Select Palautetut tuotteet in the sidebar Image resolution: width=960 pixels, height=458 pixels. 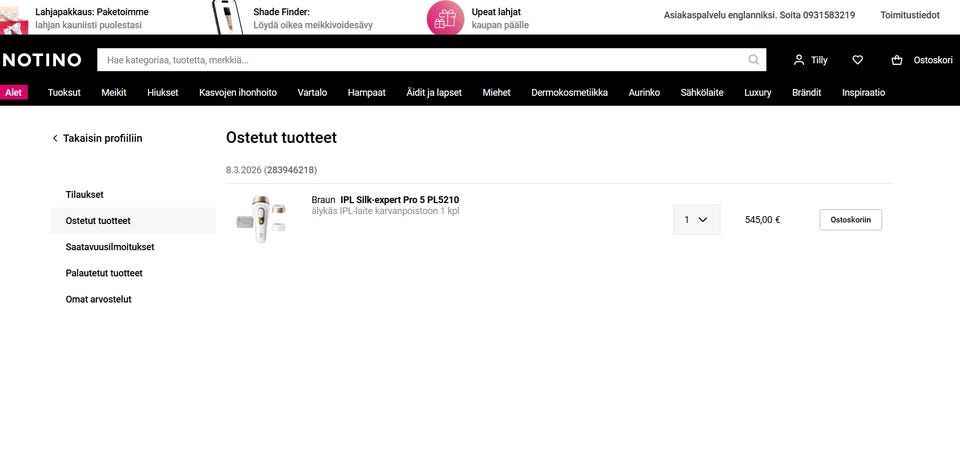pyautogui.click(x=104, y=273)
